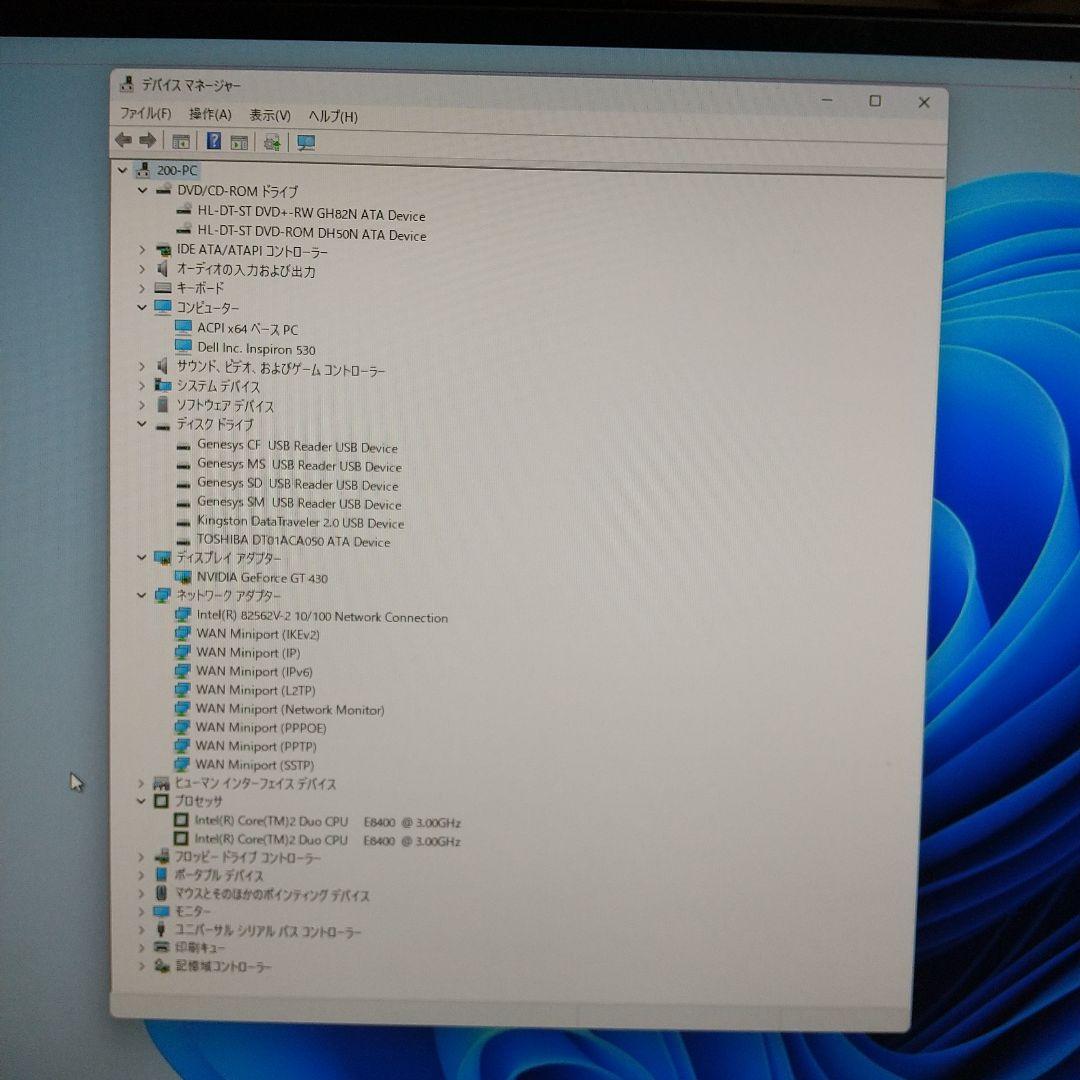Image resolution: width=1080 pixels, height=1080 pixels.
Task: Click the プロセッサ category icon
Action: click(x=161, y=801)
